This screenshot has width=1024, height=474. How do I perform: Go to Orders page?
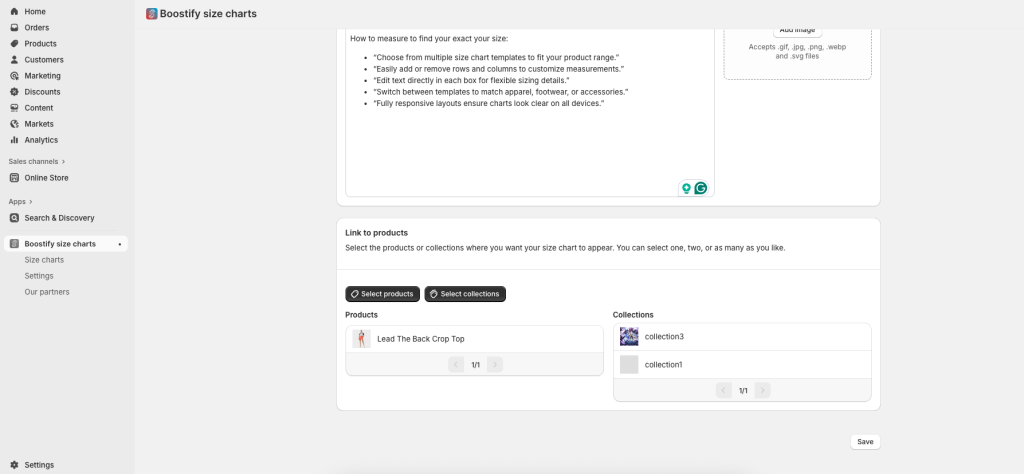click(x=37, y=27)
